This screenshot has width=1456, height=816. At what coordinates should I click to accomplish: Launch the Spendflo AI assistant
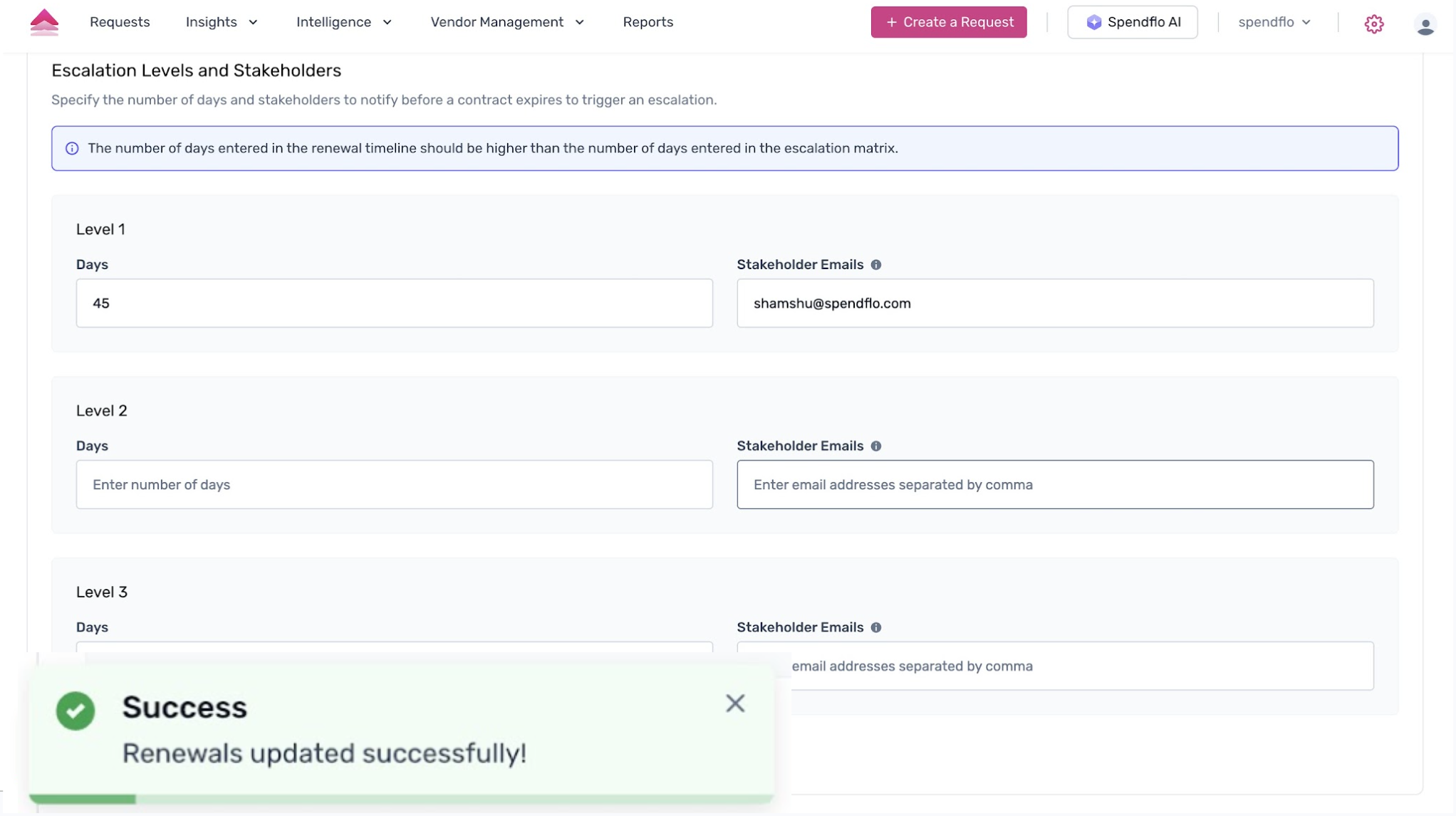[1132, 22]
